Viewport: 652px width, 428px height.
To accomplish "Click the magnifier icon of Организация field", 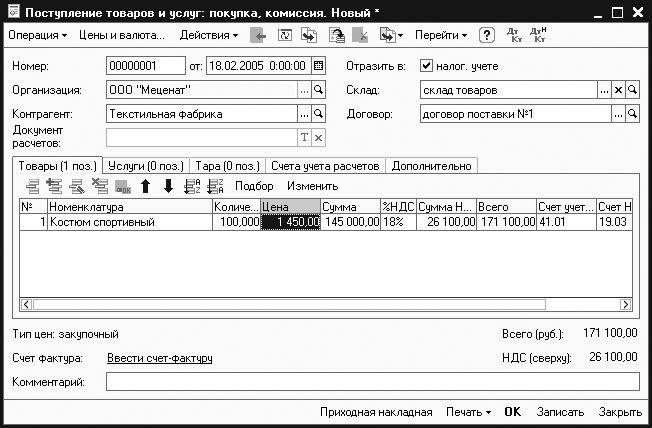I will 319,90.
